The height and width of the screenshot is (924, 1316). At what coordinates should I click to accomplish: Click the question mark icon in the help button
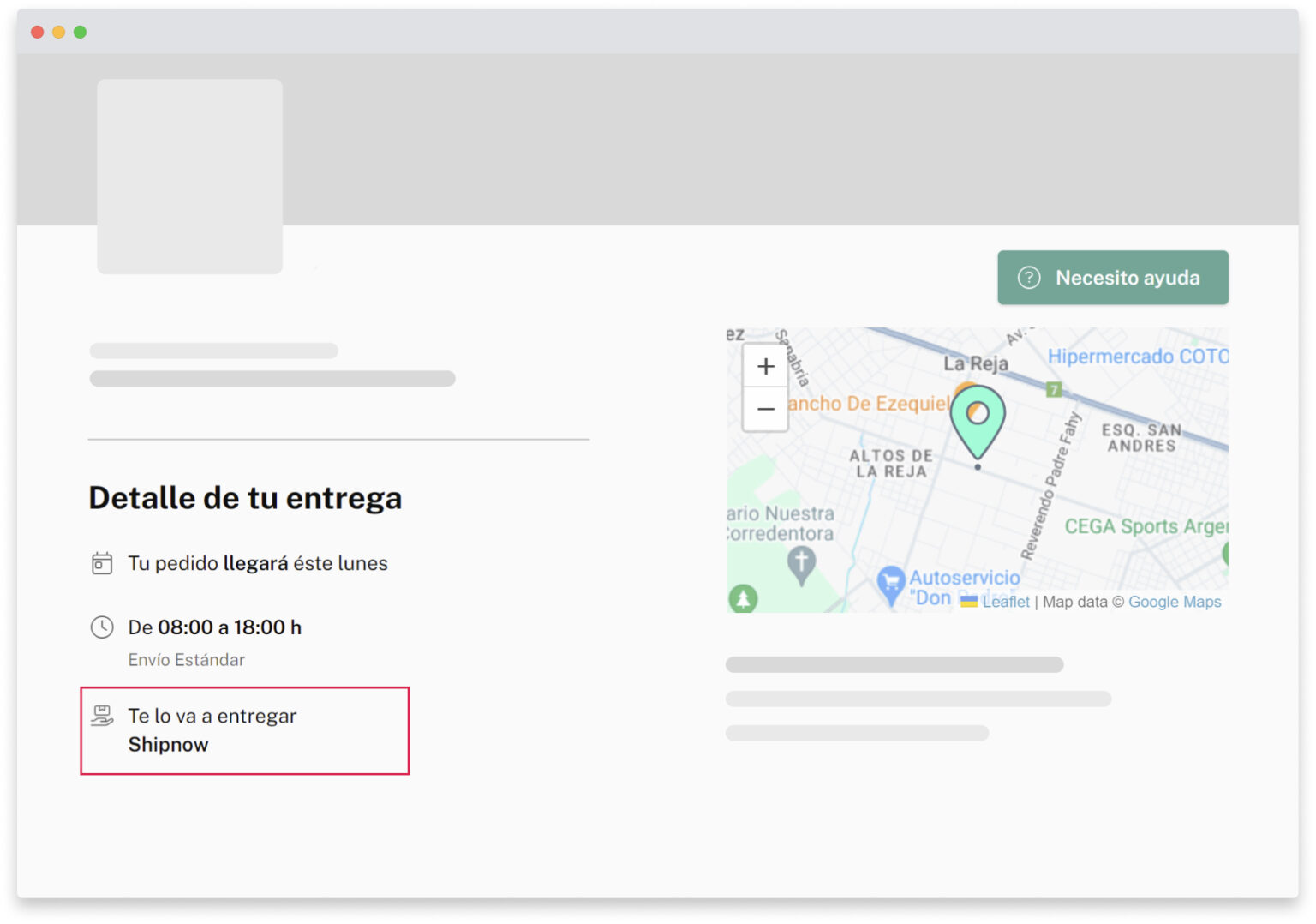tap(1029, 277)
